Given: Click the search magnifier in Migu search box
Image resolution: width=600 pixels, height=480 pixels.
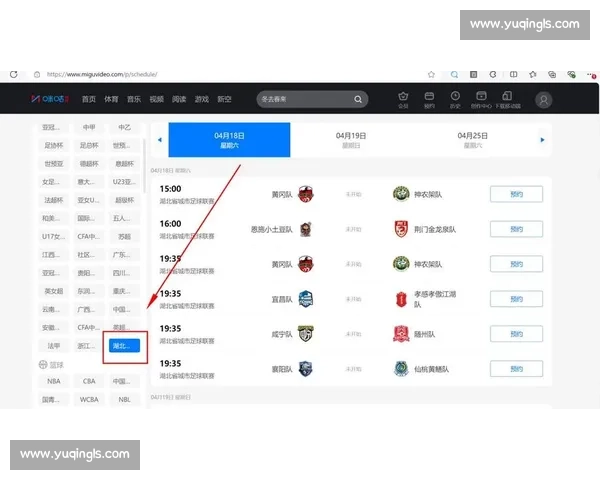Looking at the screenshot, I should coord(358,100).
